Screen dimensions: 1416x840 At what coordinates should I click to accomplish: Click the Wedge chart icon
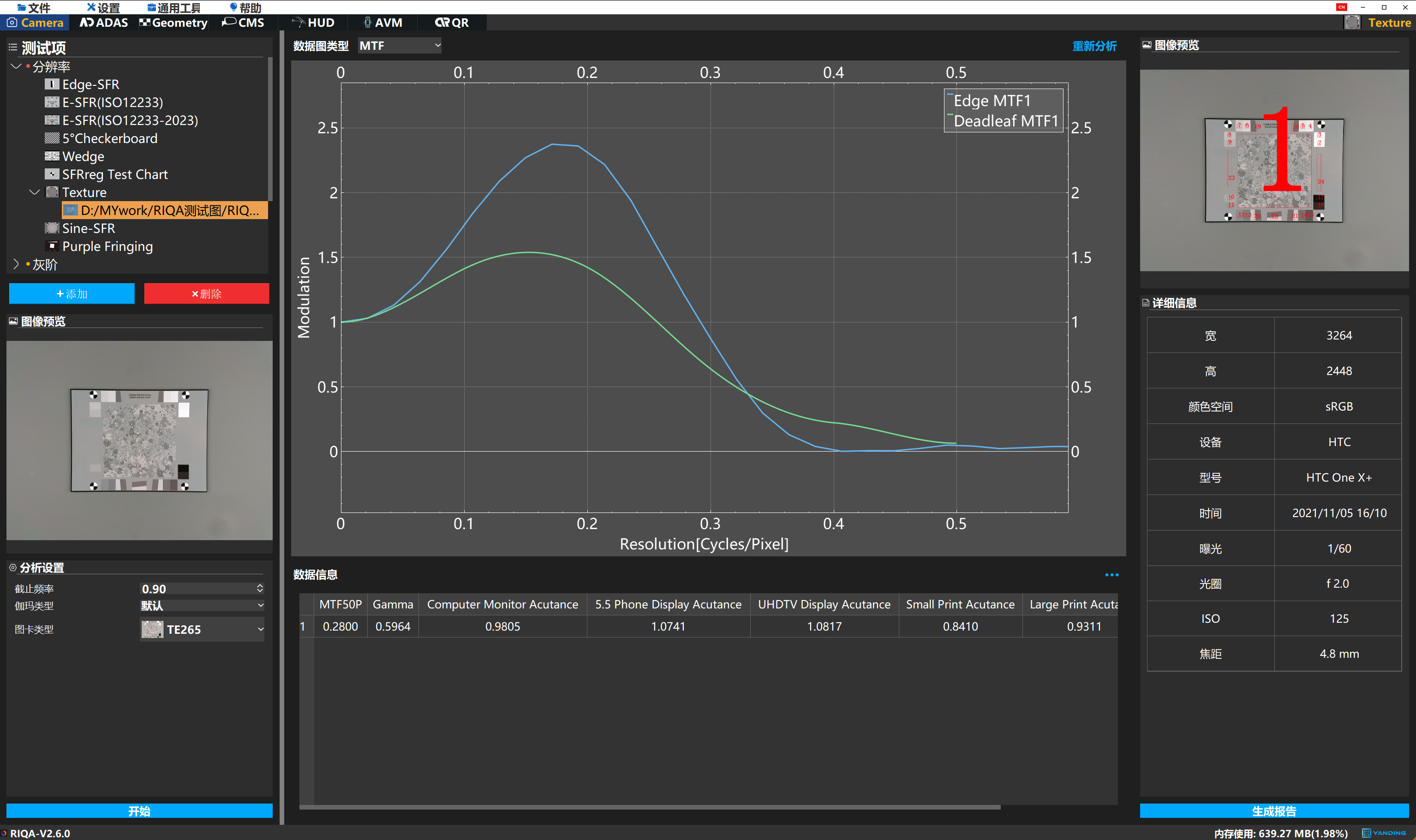tap(52, 156)
